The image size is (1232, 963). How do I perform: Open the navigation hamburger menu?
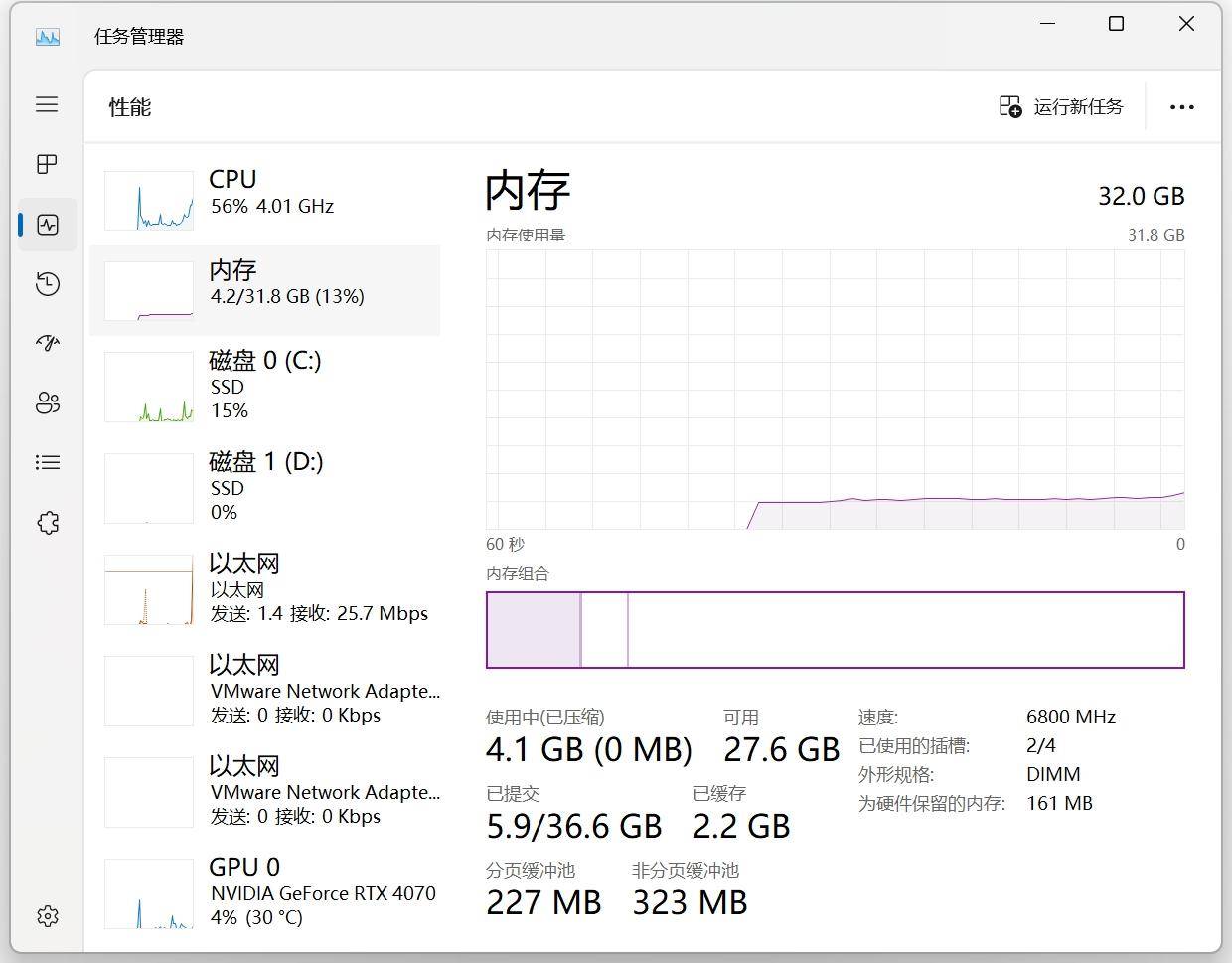point(47,104)
